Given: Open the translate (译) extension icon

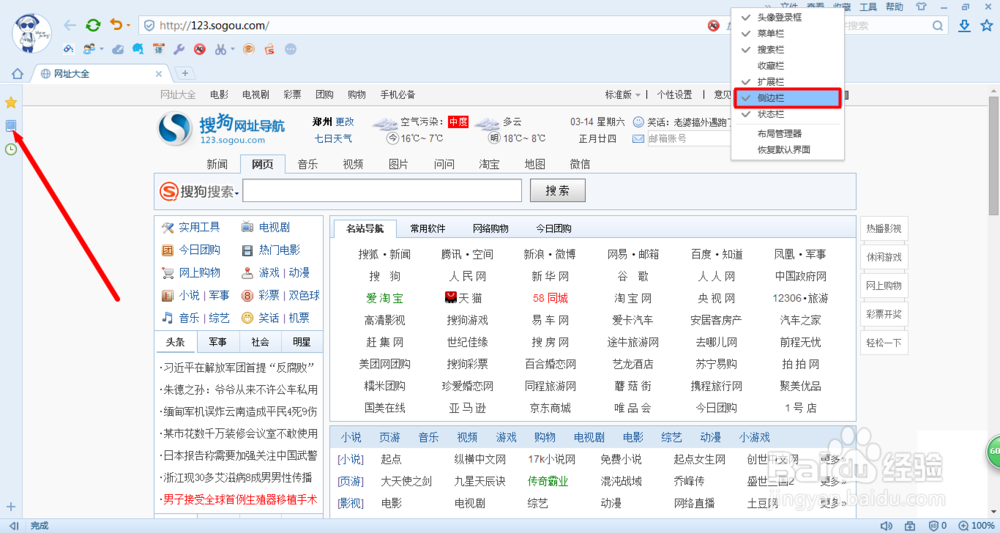Looking at the screenshot, I should (158, 49).
